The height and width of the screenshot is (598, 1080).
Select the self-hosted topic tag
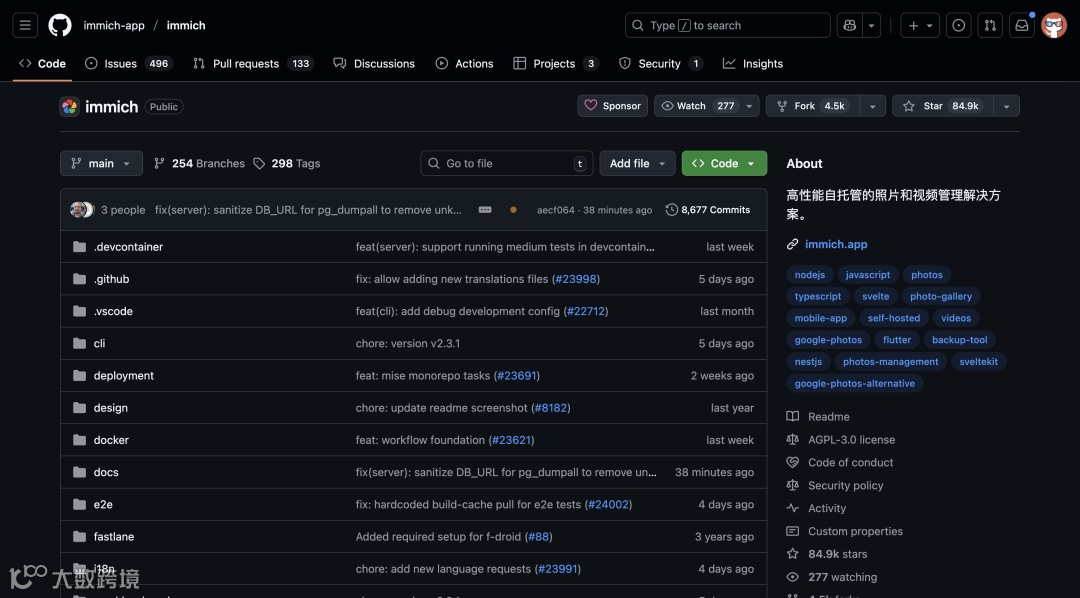893,318
